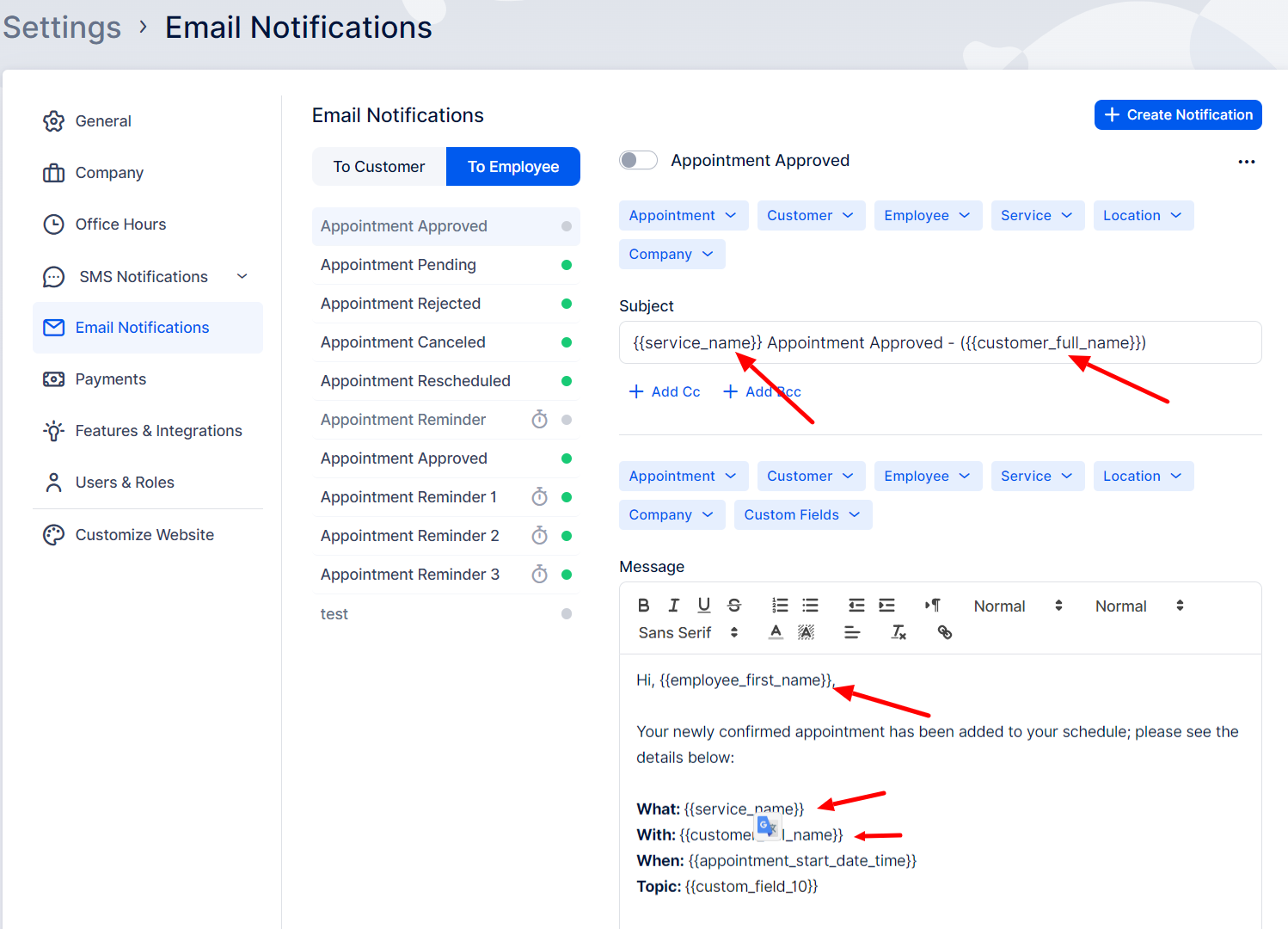Toggle the Appointment Approved notification switch
This screenshot has width=1288, height=929.
coord(639,161)
